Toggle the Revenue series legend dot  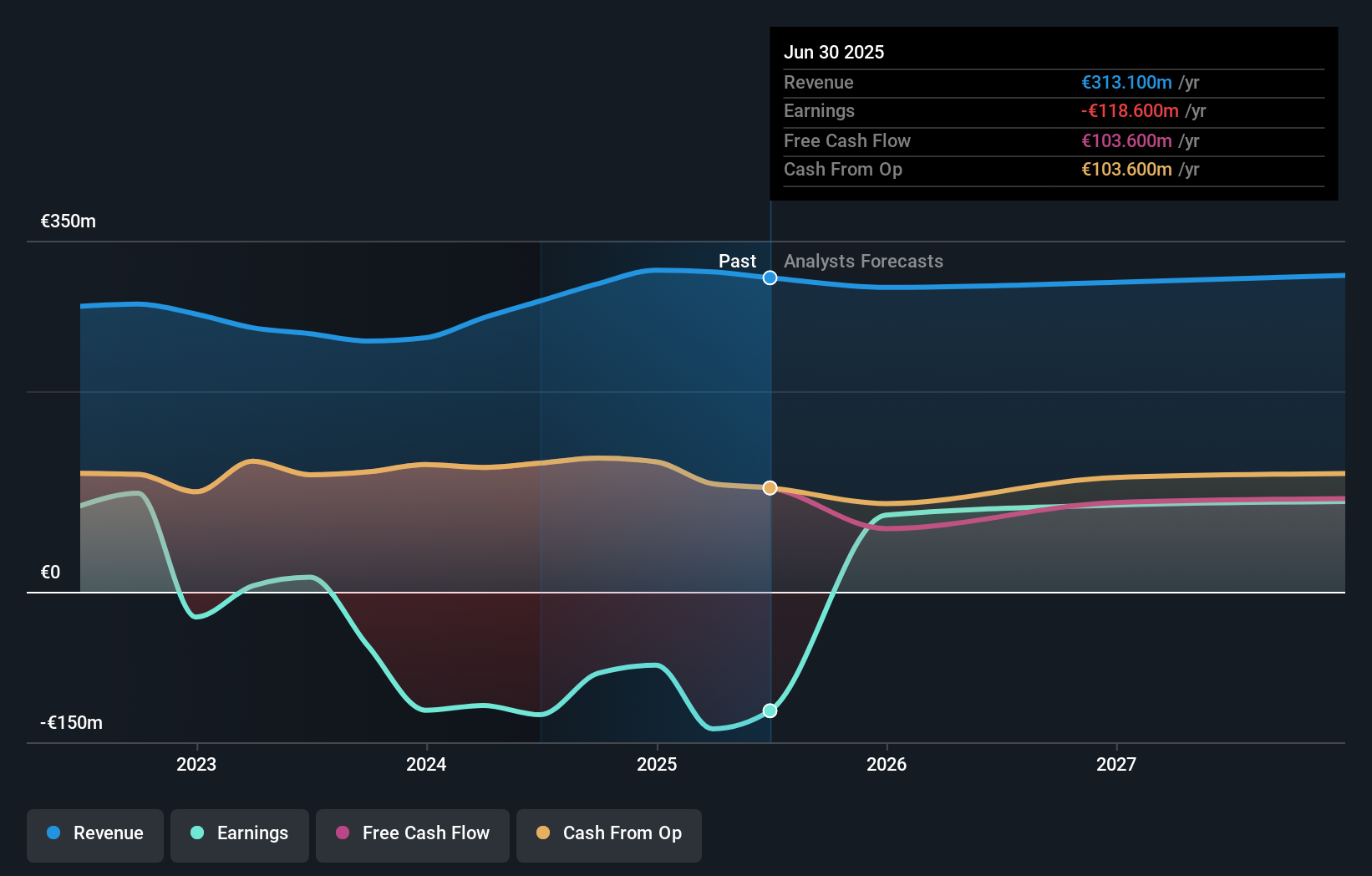tap(55, 833)
